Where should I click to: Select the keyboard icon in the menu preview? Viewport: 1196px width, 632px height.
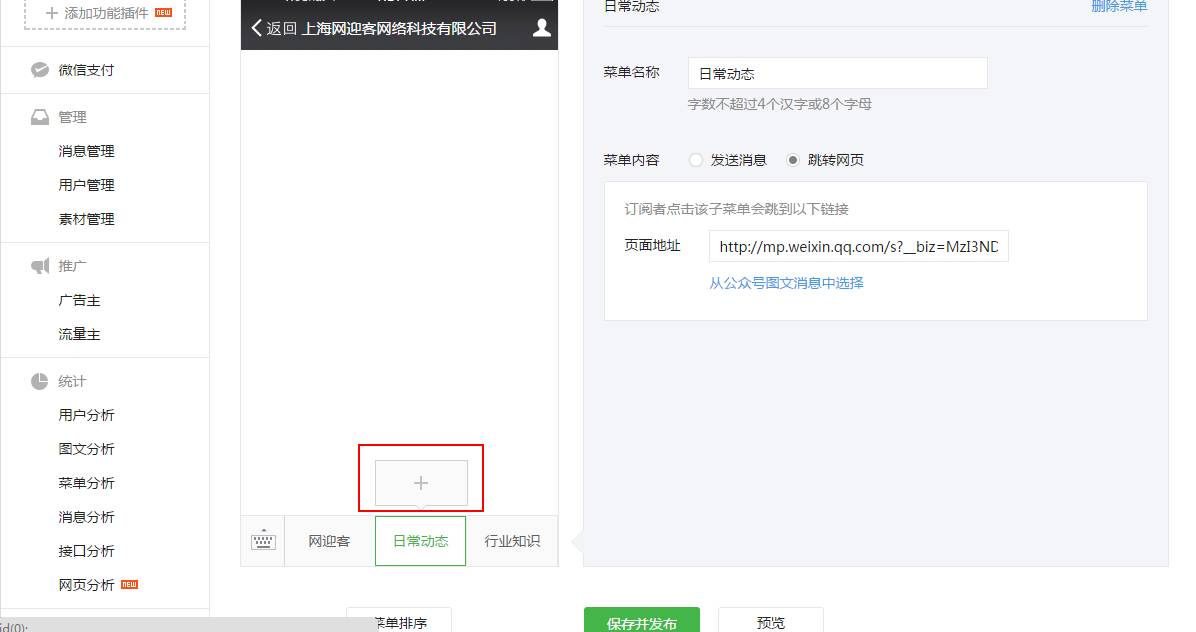point(262,540)
